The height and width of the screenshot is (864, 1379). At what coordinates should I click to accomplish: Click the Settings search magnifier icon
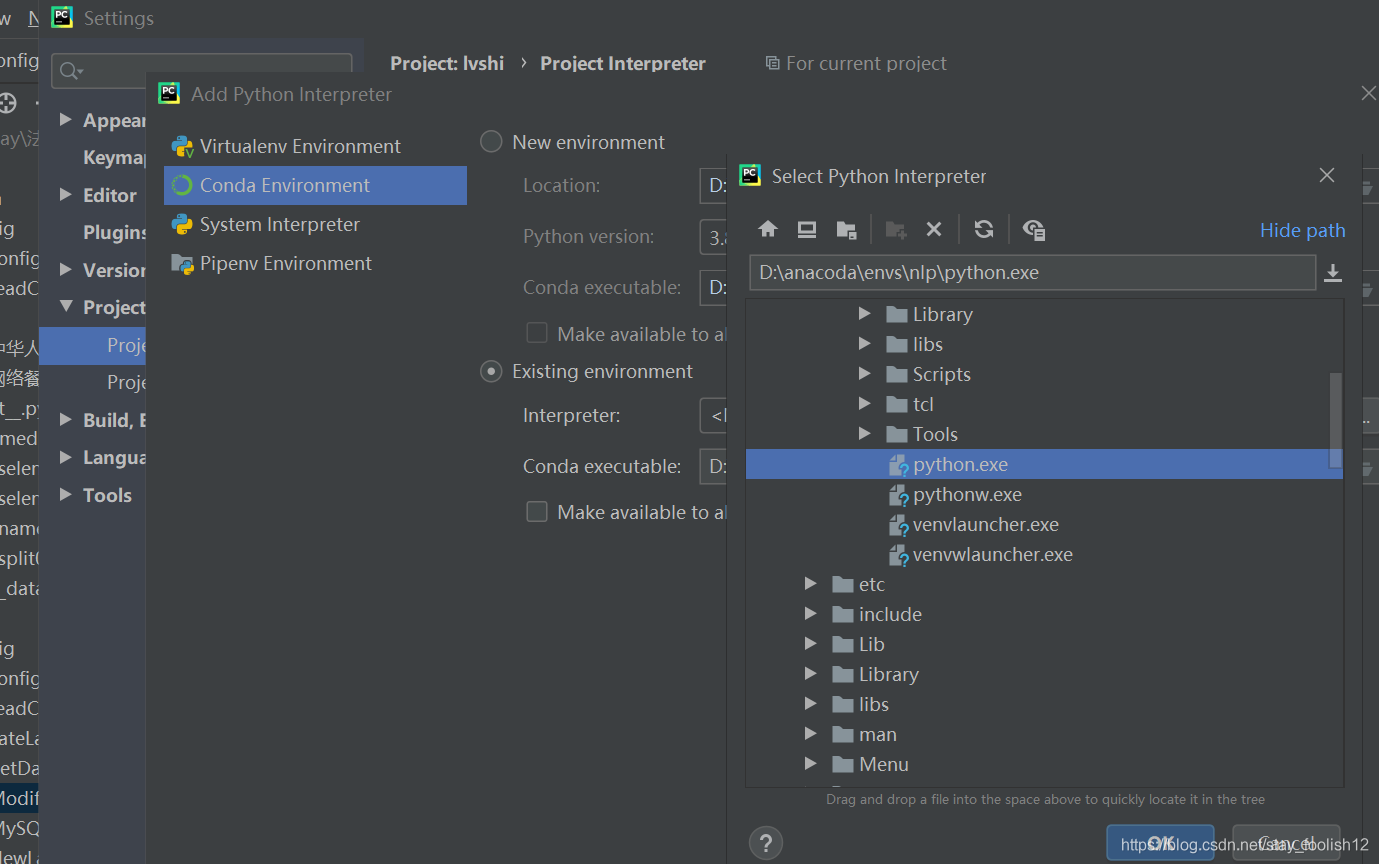point(71,71)
